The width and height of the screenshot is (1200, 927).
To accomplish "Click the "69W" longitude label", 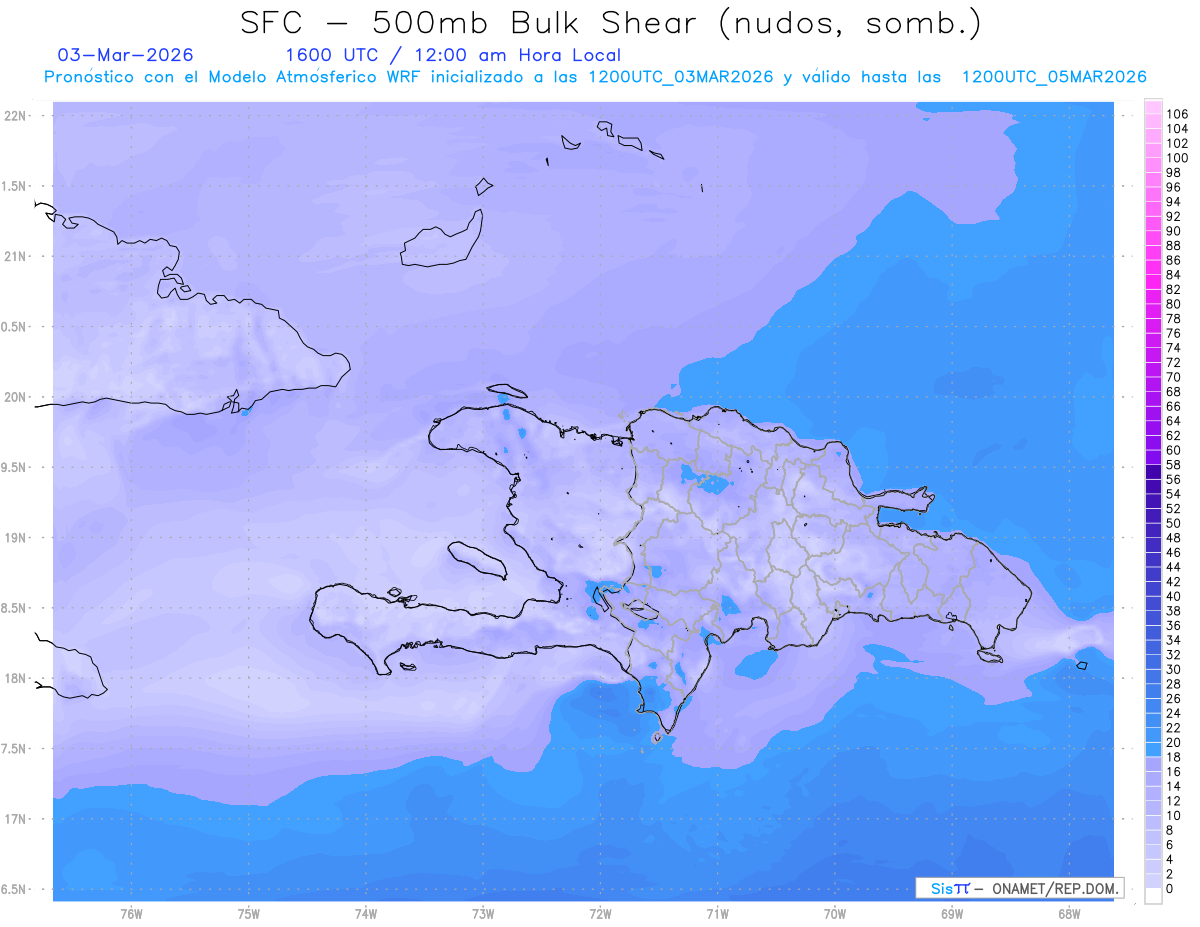I will pyautogui.click(x=952, y=913).
